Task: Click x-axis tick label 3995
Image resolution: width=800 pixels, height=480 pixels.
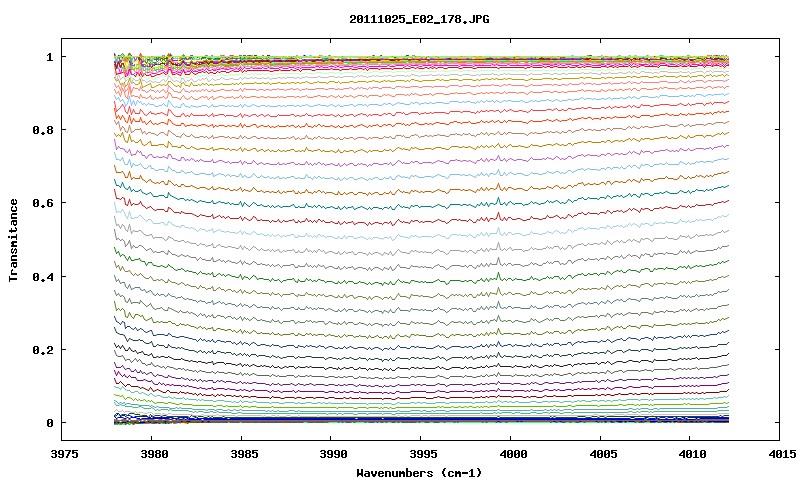Action: 424,454
